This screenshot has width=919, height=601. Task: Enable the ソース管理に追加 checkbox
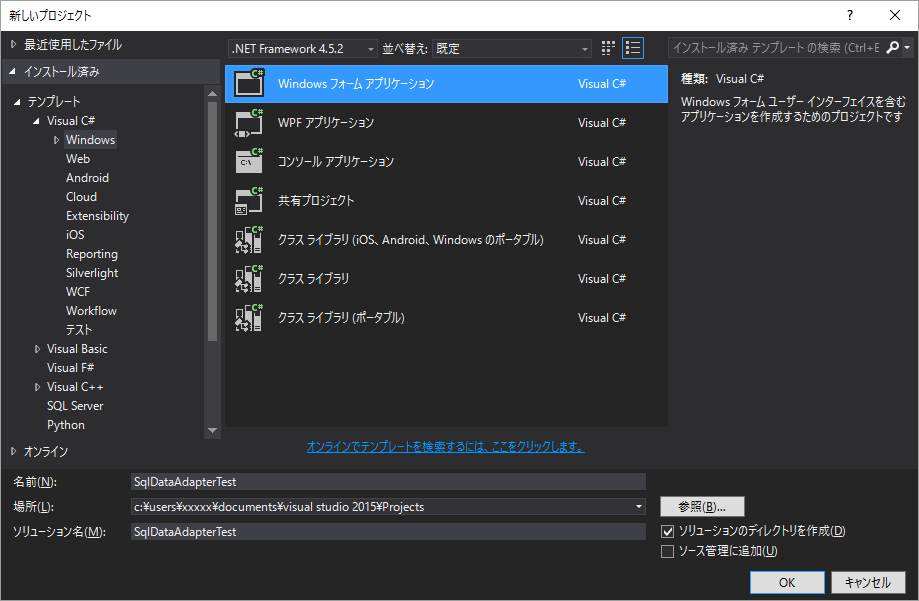(x=668, y=551)
